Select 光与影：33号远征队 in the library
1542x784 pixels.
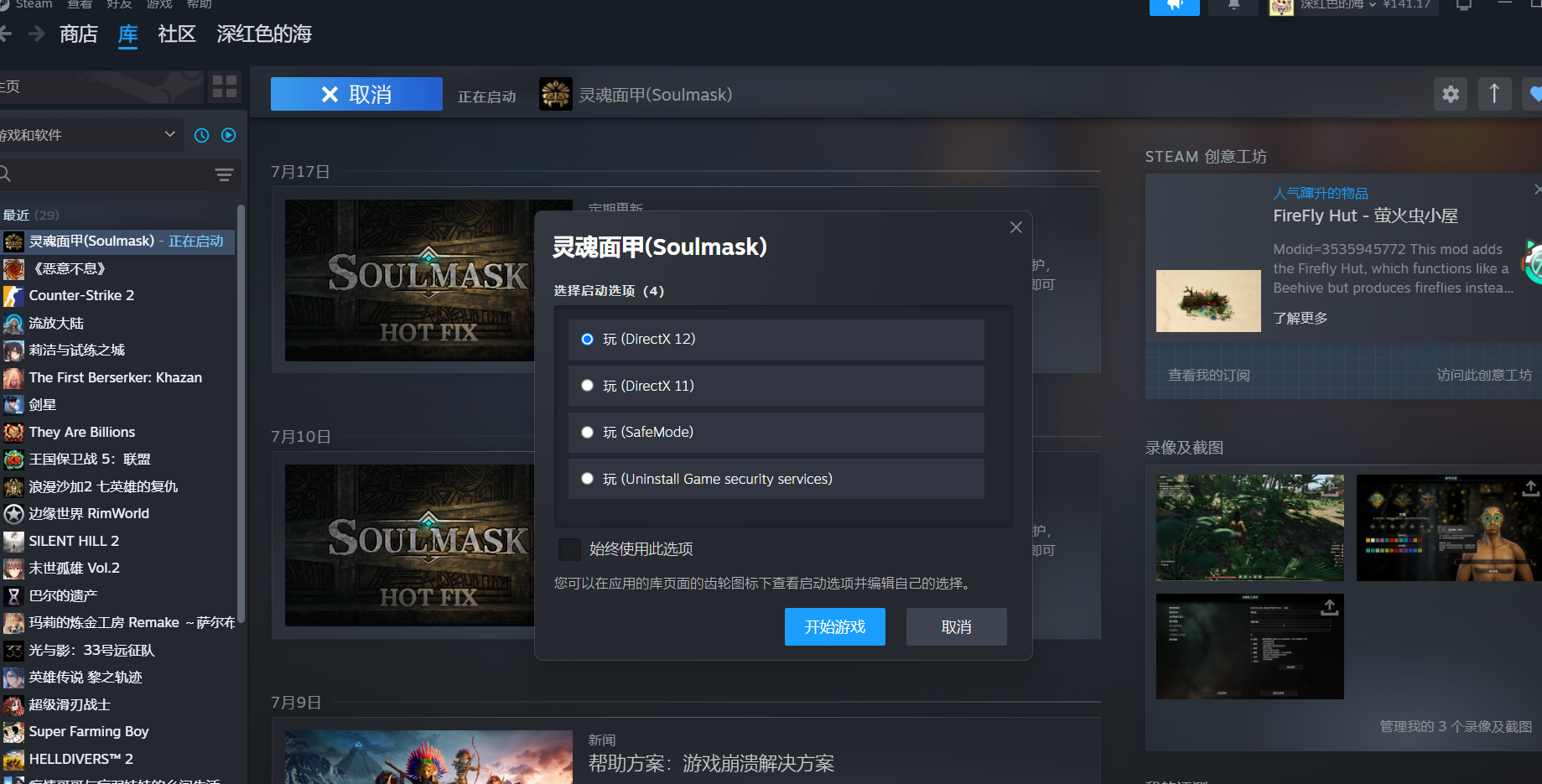tap(117, 651)
